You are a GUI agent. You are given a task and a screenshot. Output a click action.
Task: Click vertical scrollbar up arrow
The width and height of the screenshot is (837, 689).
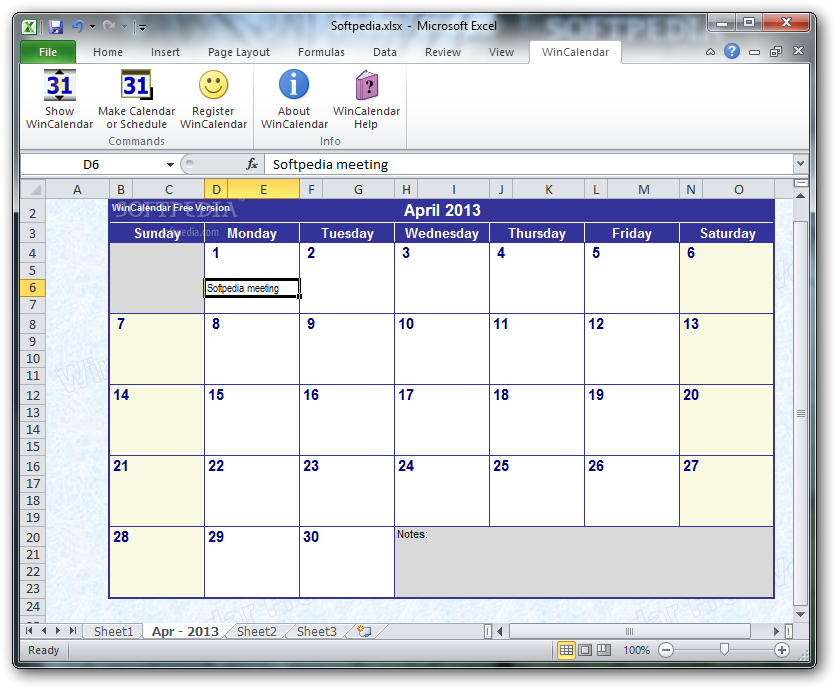coord(800,196)
